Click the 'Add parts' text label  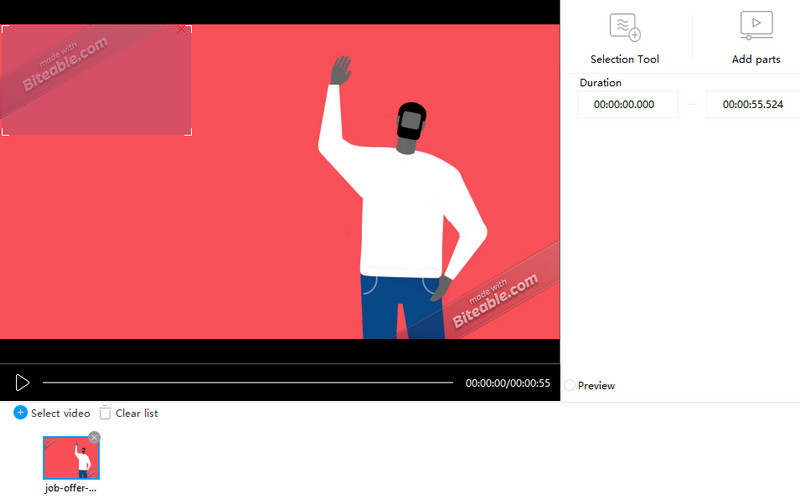pos(755,60)
